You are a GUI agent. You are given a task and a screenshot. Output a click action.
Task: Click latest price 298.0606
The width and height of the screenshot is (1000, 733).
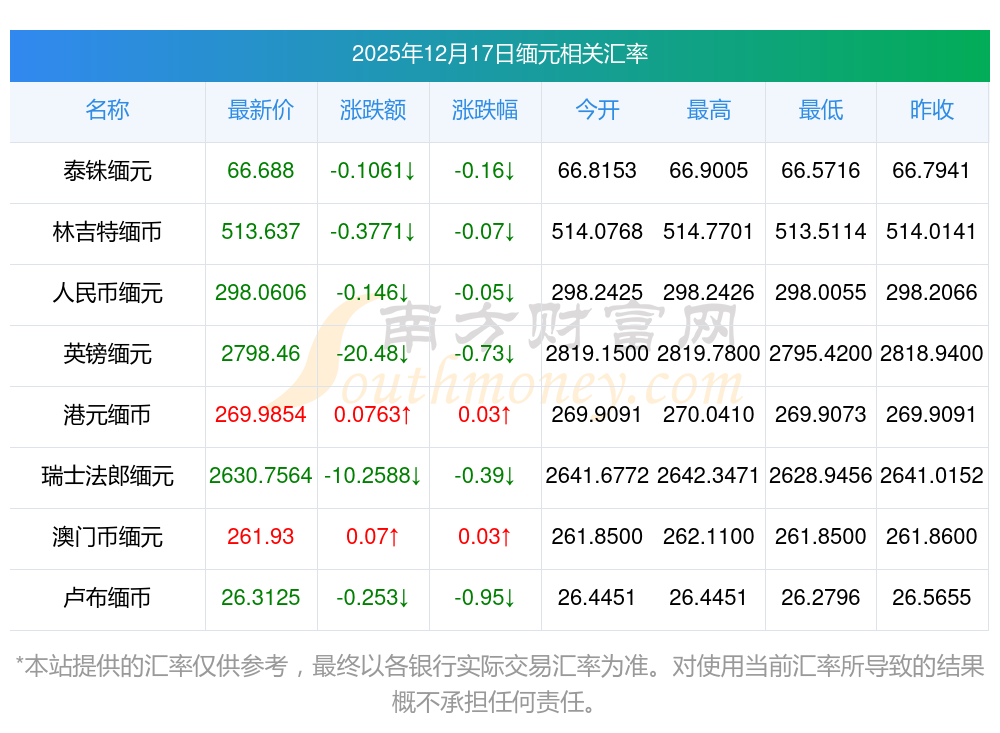(260, 292)
